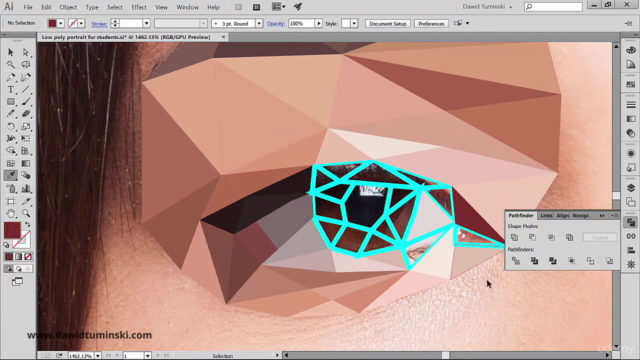Select the Pencil tool
The width and height of the screenshot is (640, 360).
tap(11, 114)
